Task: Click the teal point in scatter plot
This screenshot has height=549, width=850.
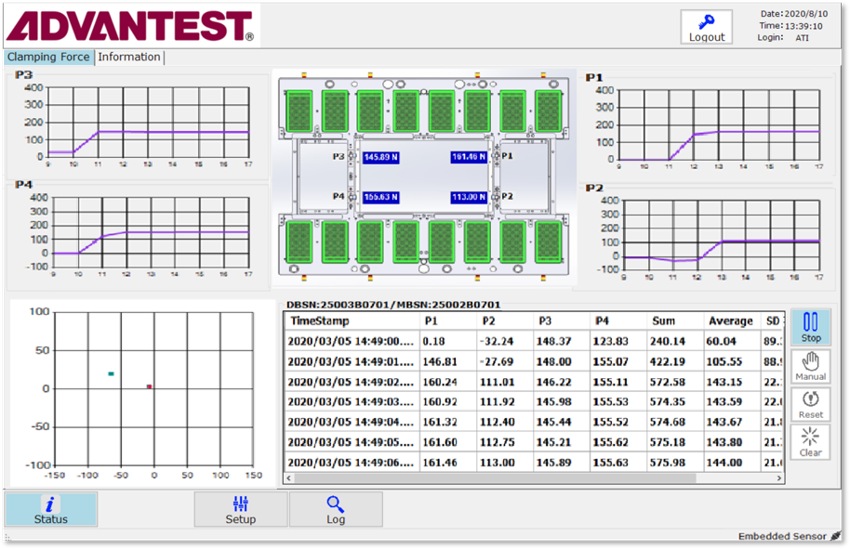Action: pos(111,373)
